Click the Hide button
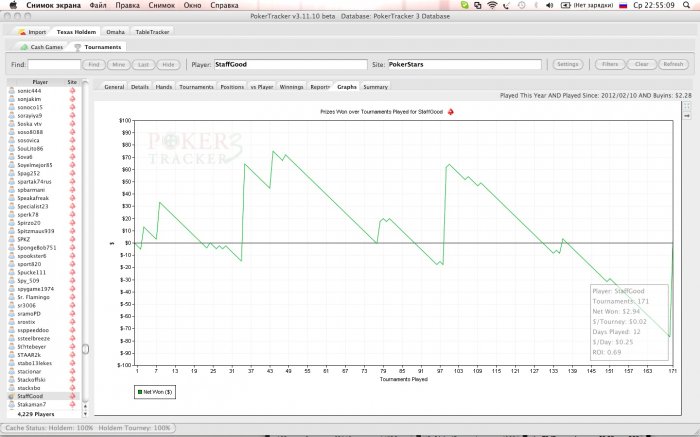 pos(168,64)
